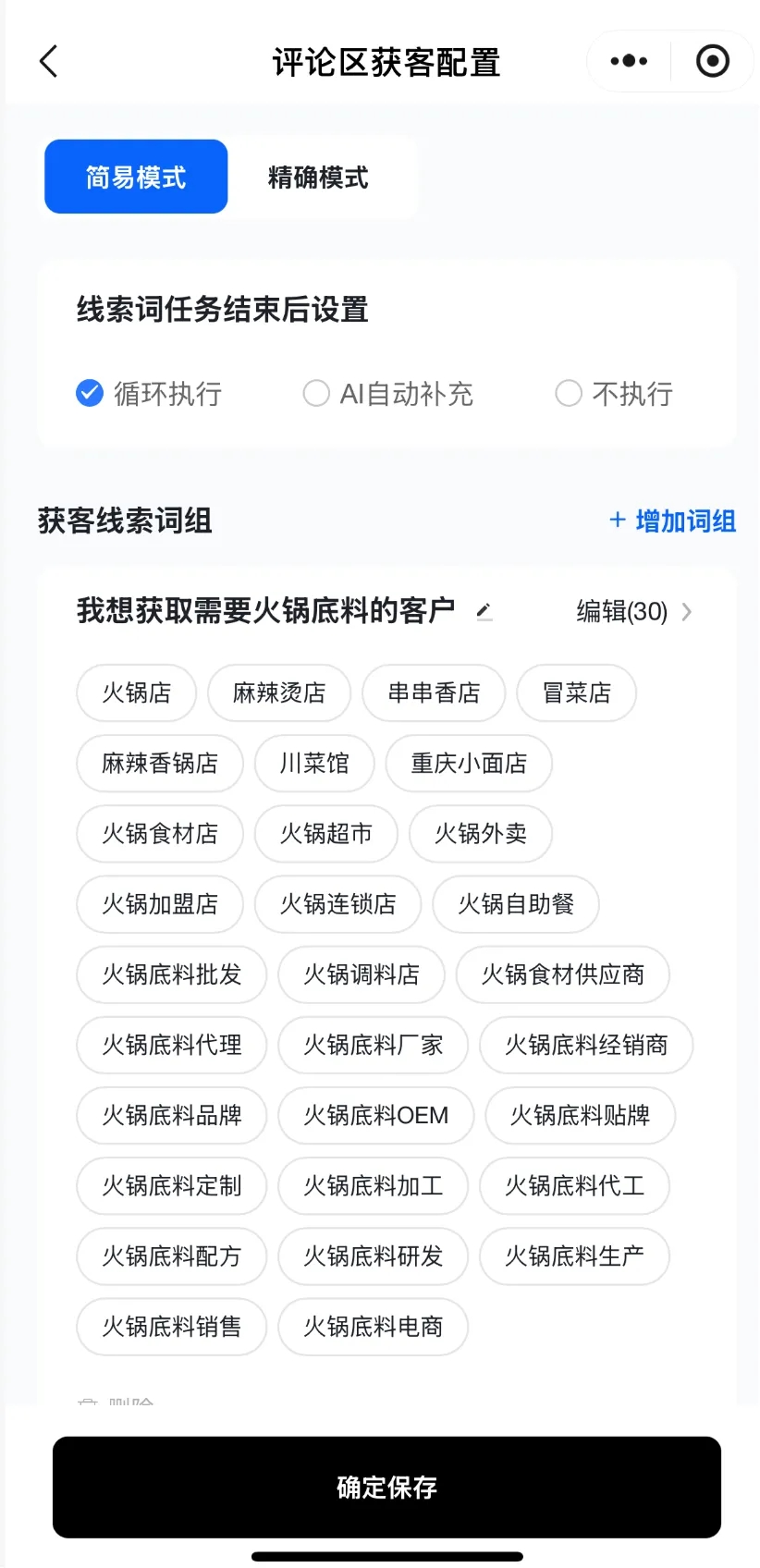This screenshot has width=760, height=1568.
Task: Tap the back arrow icon
Action: click(49, 62)
